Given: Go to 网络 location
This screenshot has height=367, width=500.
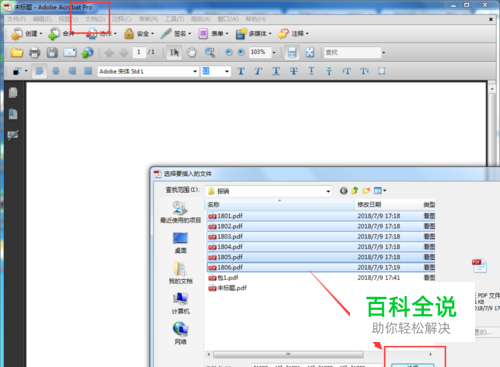Looking at the screenshot, I should pyautogui.click(x=180, y=333).
